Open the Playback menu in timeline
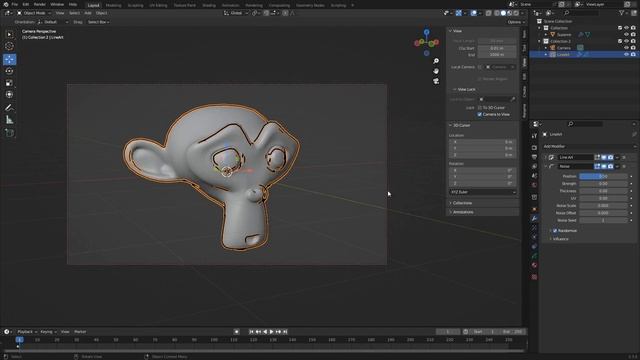 click(x=27, y=332)
